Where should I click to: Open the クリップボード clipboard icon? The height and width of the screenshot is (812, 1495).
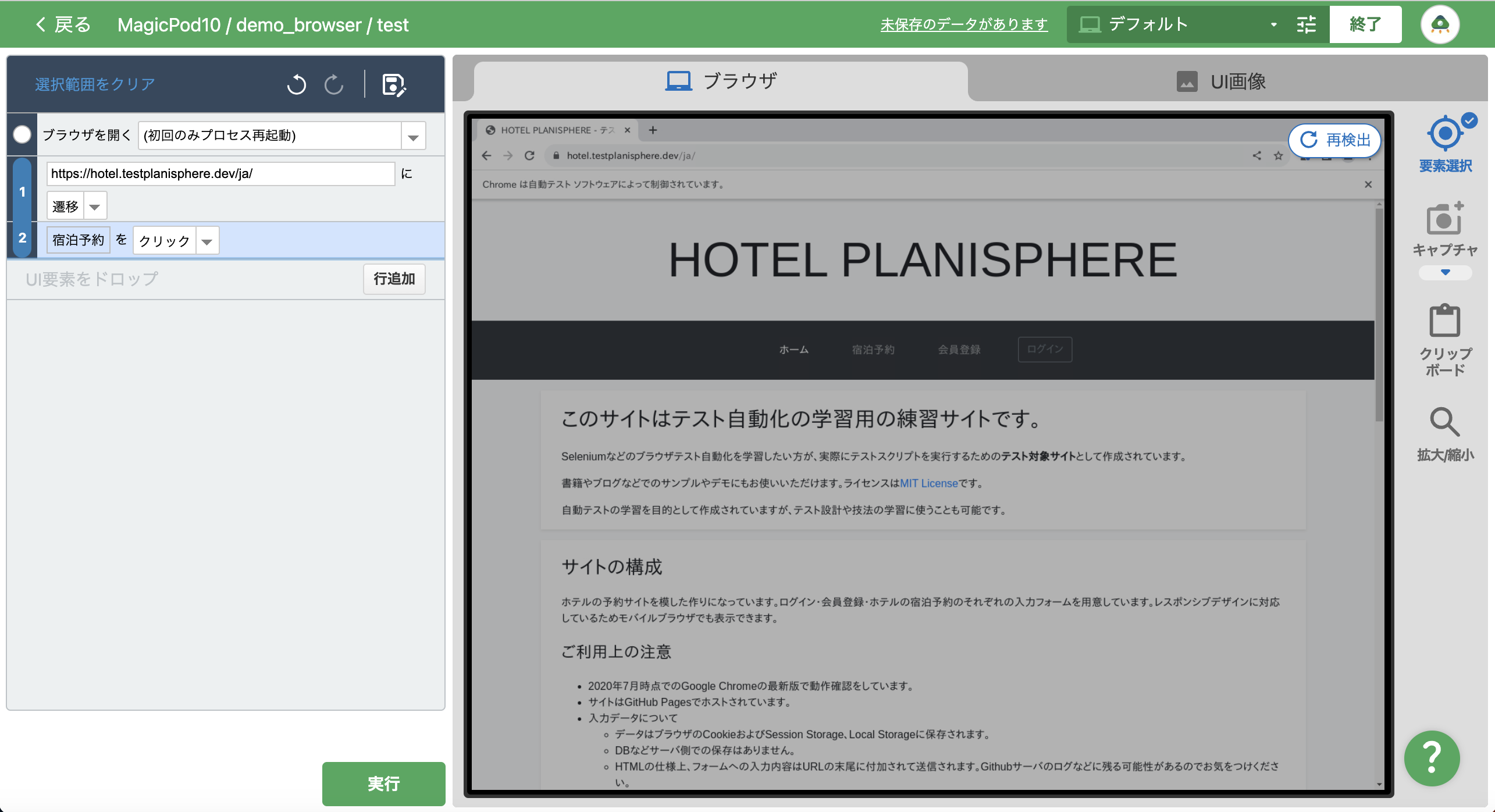click(x=1445, y=320)
